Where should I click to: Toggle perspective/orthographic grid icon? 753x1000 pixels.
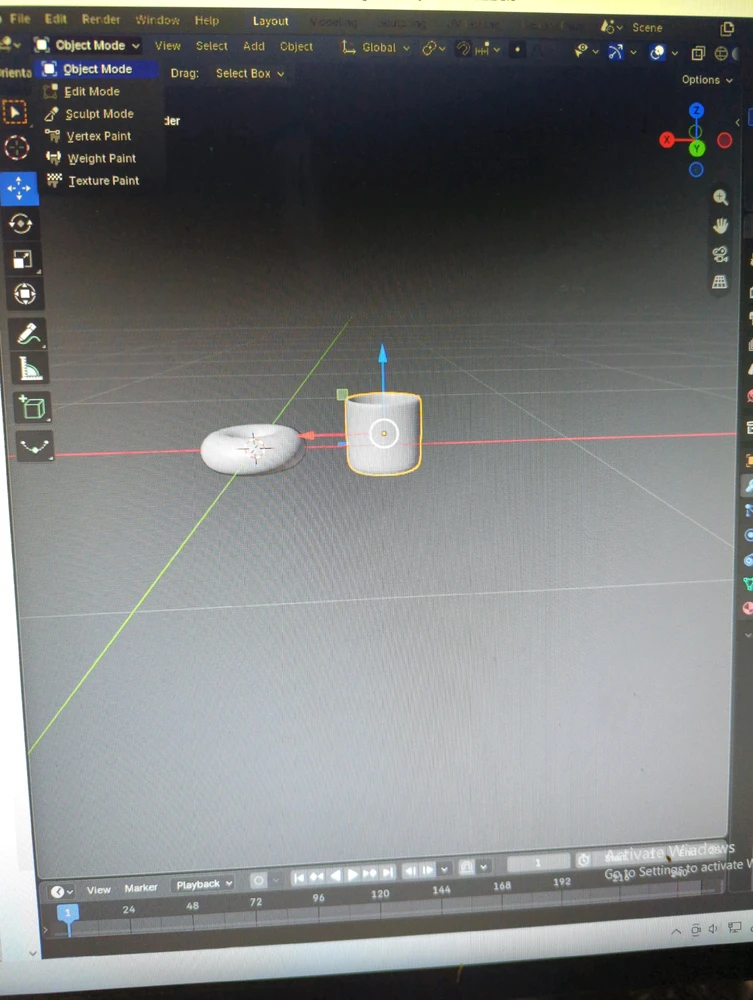(720, 282)
